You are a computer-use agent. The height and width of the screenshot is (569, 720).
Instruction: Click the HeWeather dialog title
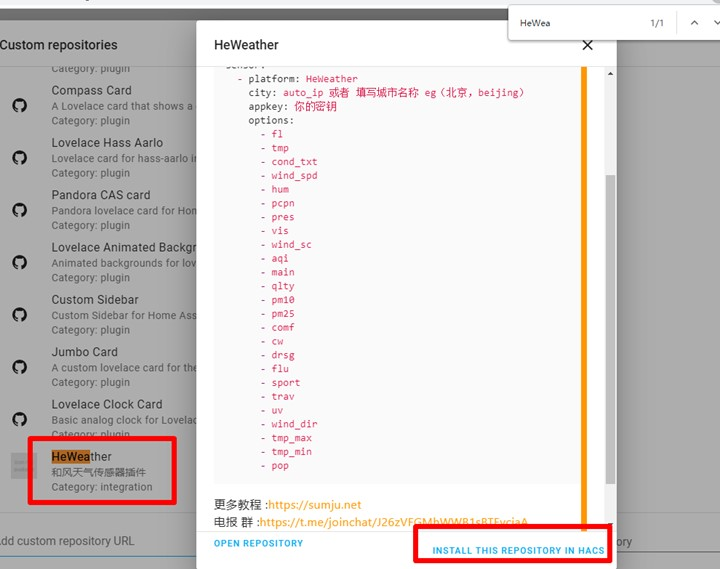246,45
